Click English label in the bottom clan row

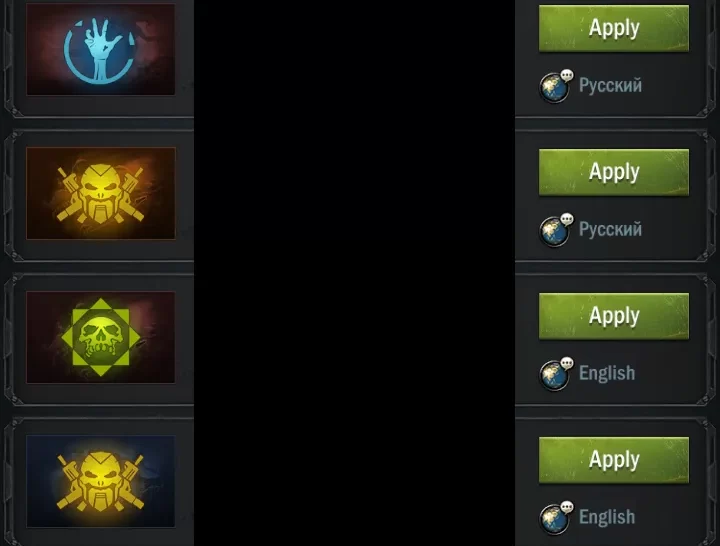point(607,517)
